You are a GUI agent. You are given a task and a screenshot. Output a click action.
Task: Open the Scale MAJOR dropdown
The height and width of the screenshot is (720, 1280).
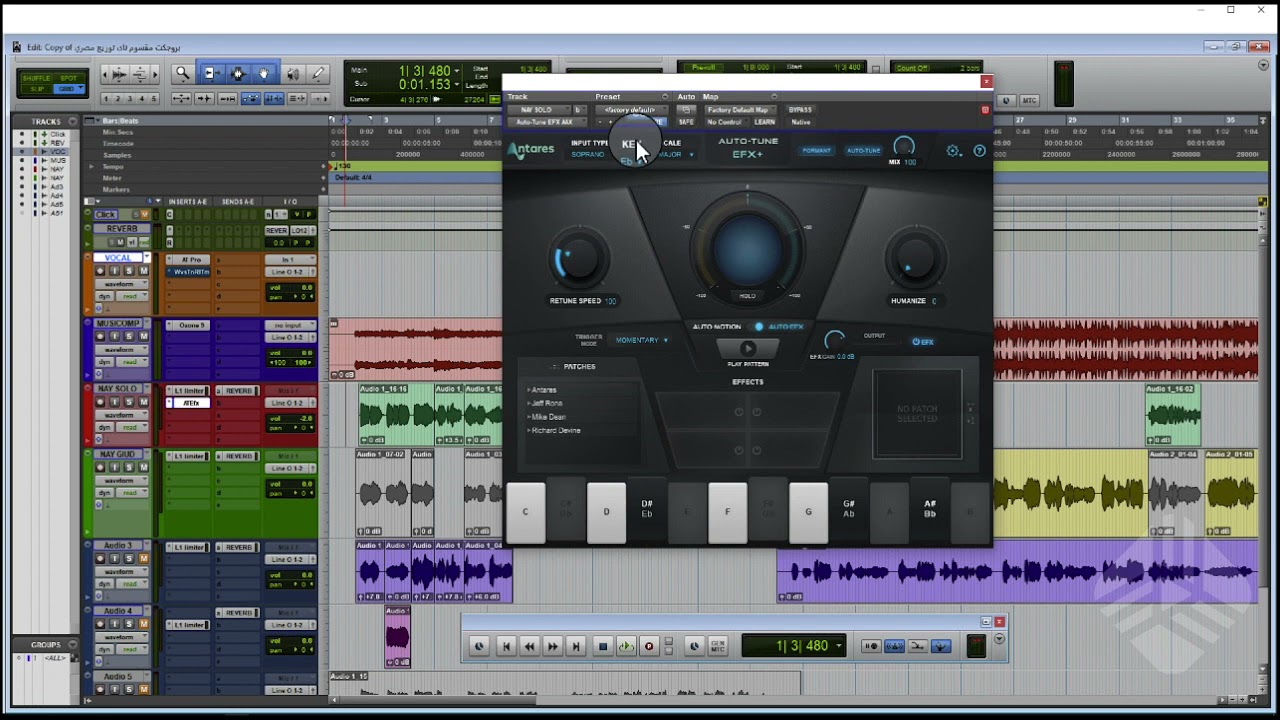click(x=676, y=155)
